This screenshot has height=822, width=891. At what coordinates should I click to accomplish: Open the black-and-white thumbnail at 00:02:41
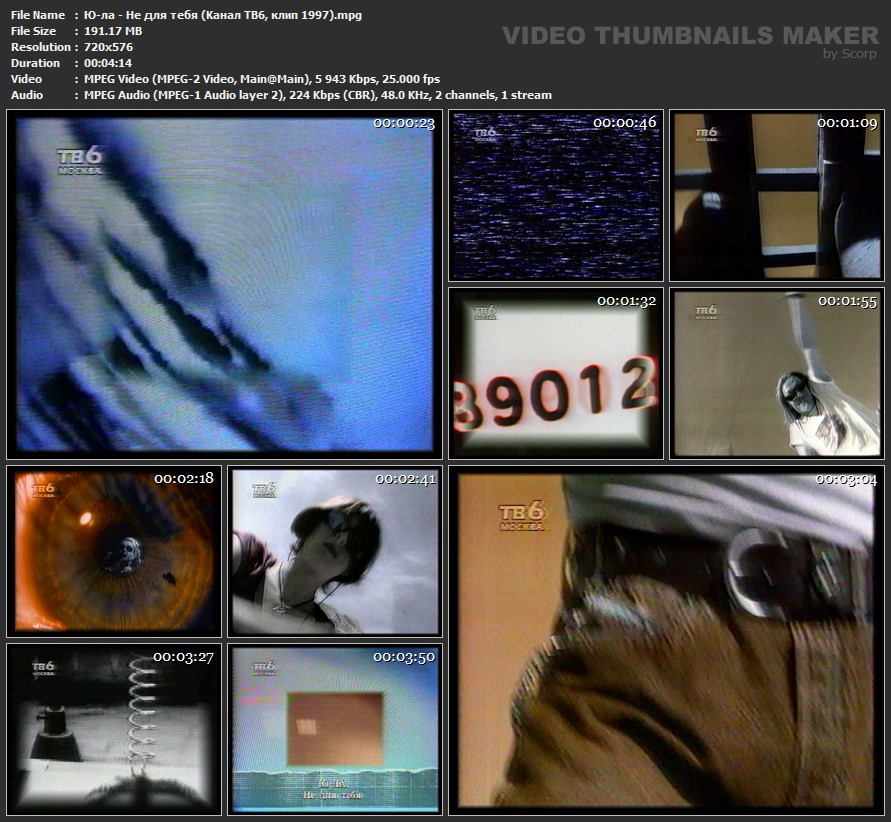[x=335, y=551]
